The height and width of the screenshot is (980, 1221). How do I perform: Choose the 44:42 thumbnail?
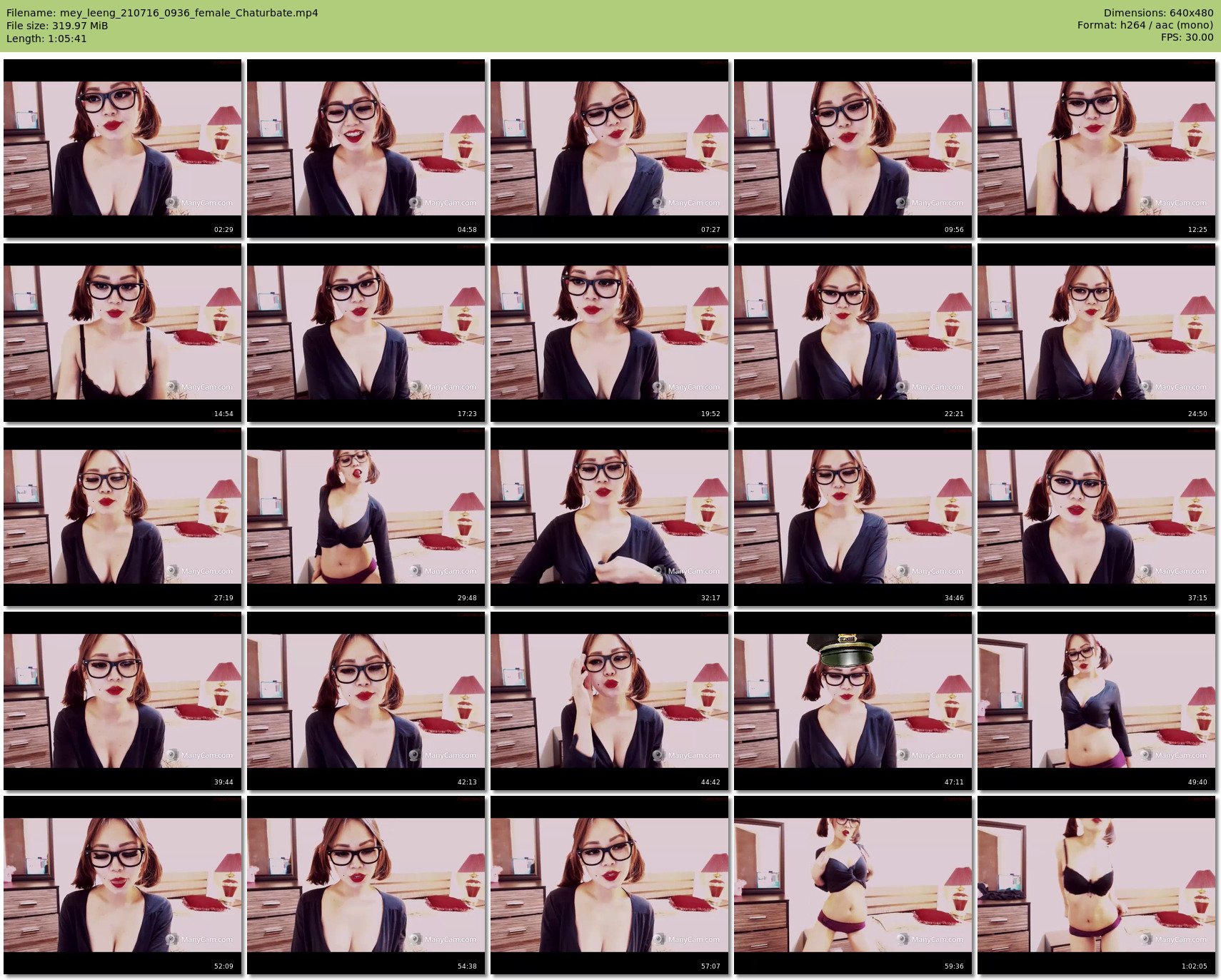609,700
